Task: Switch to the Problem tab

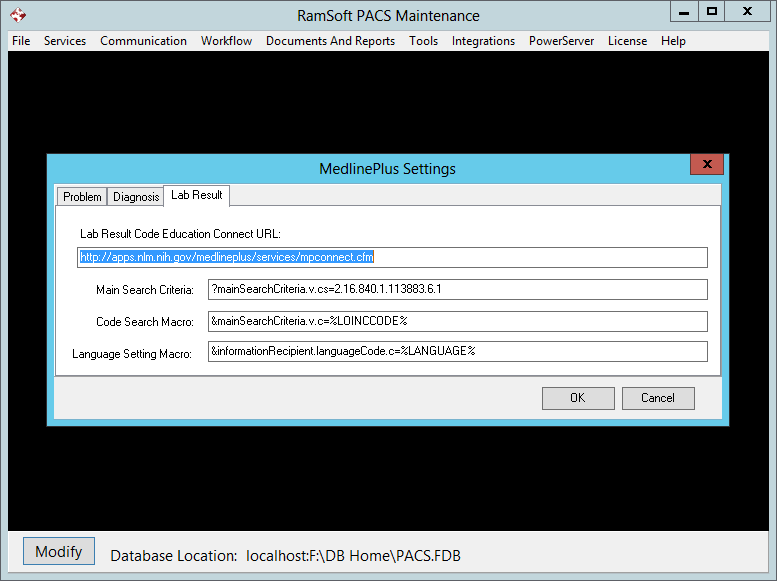Action: tap(82, 197)
